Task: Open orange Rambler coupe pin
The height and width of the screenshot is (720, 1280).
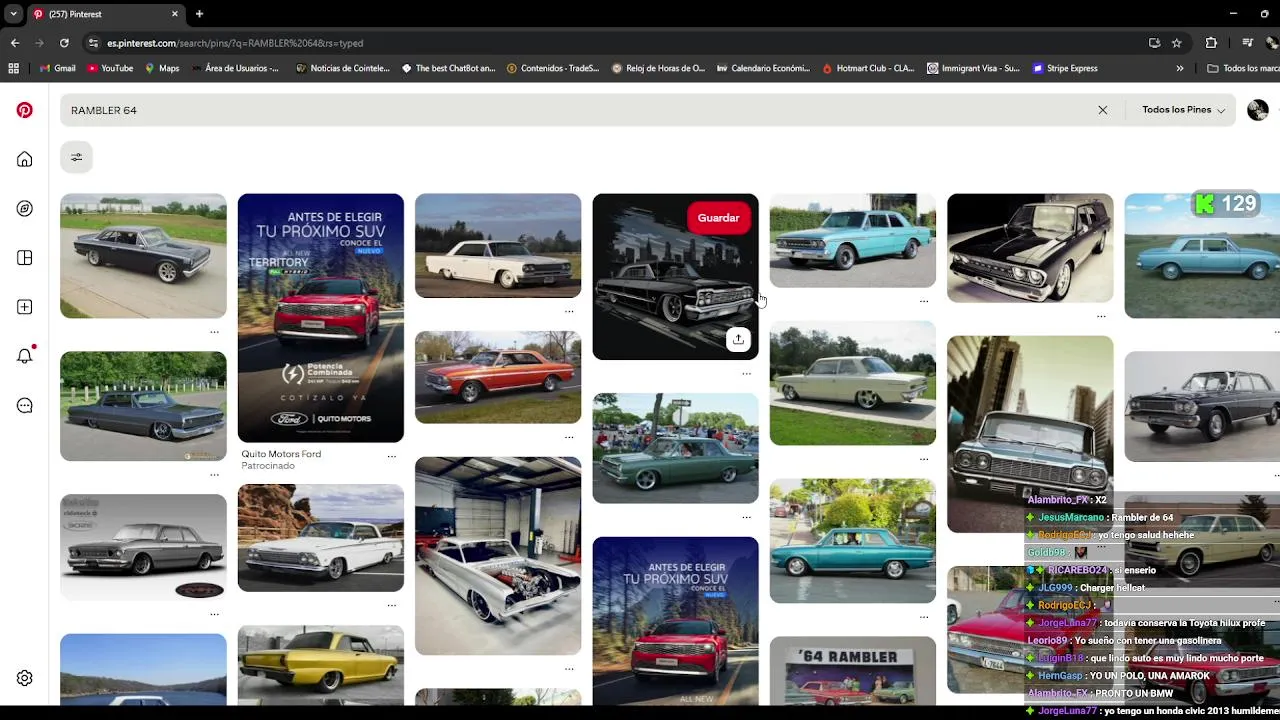Action: [x=498, y=377]
